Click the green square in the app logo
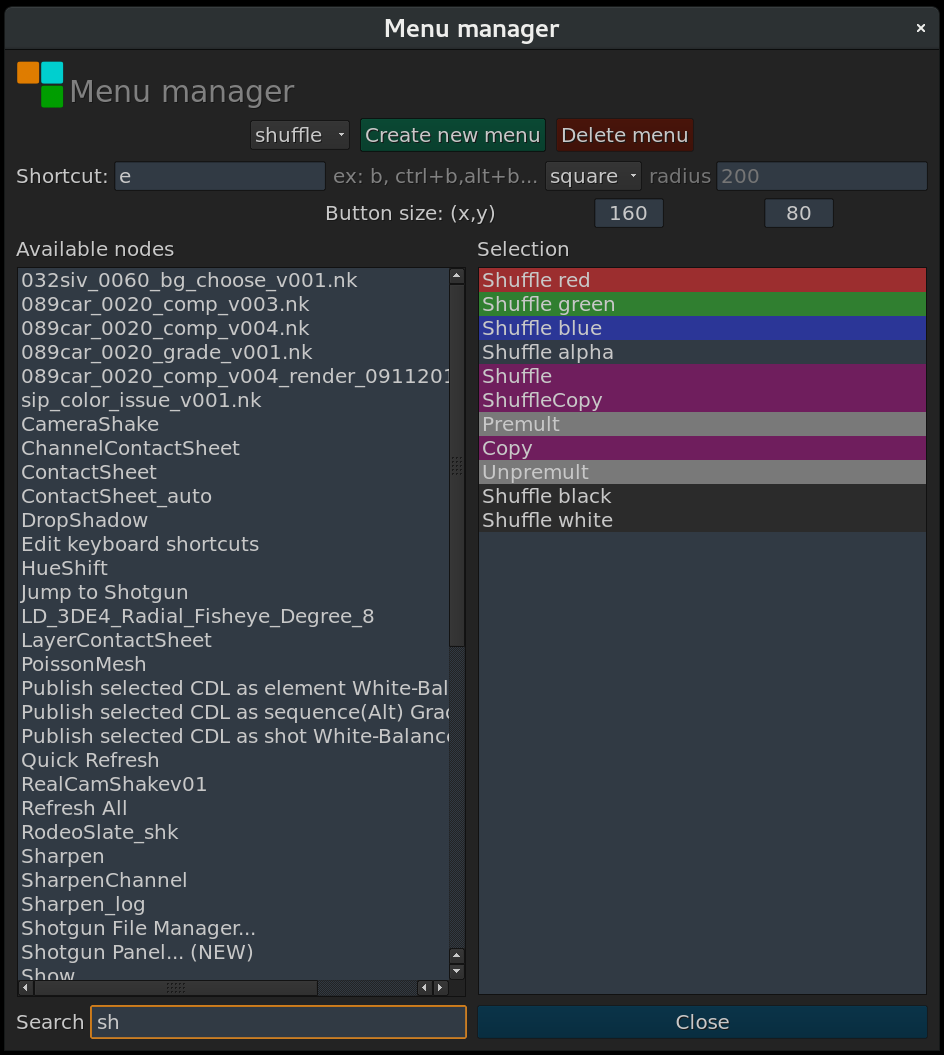Image resolution: width=944 pixels, height=1055 pixels. (x=52, y=96)
